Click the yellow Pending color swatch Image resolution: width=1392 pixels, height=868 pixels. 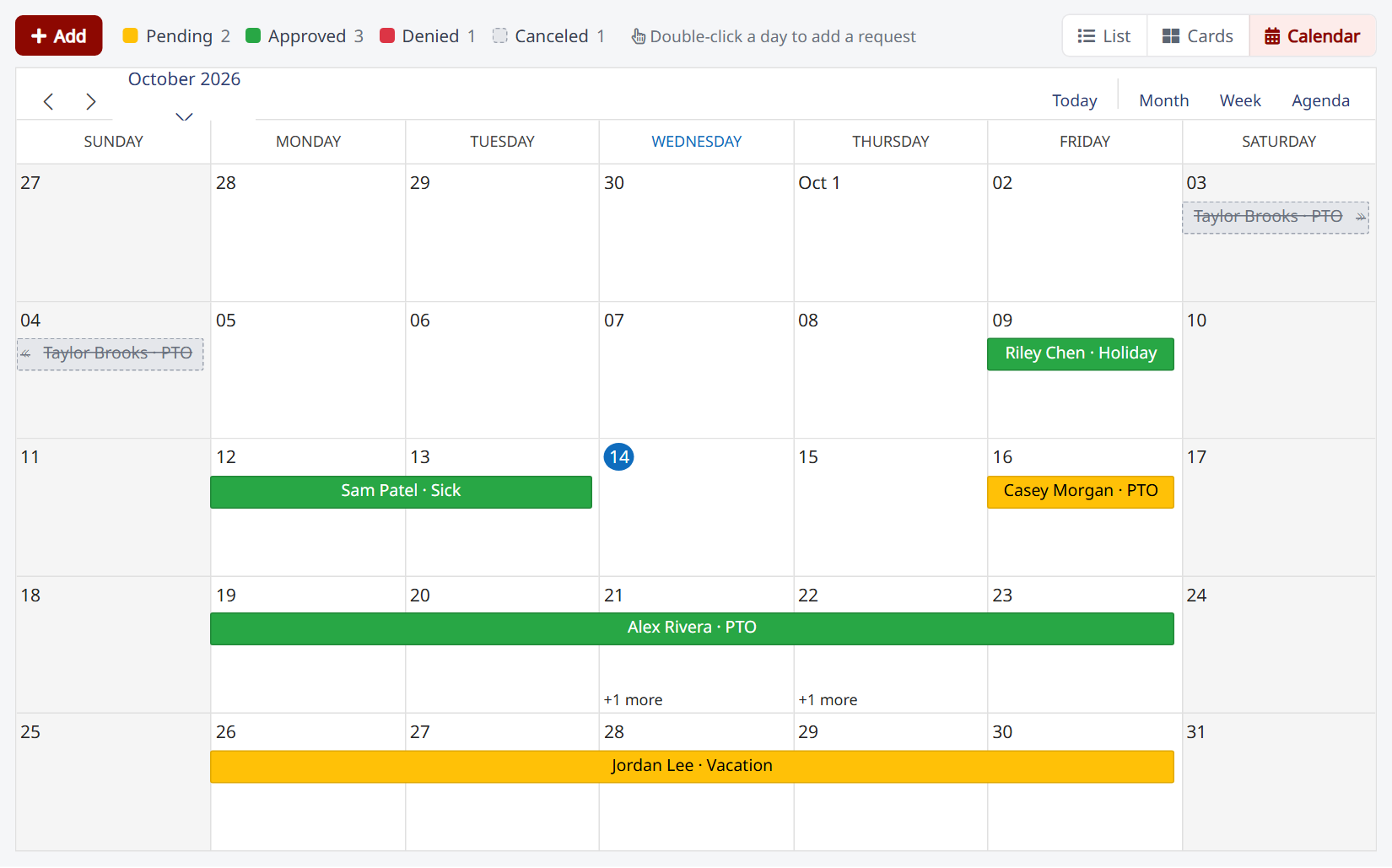[x=130, y=35]
